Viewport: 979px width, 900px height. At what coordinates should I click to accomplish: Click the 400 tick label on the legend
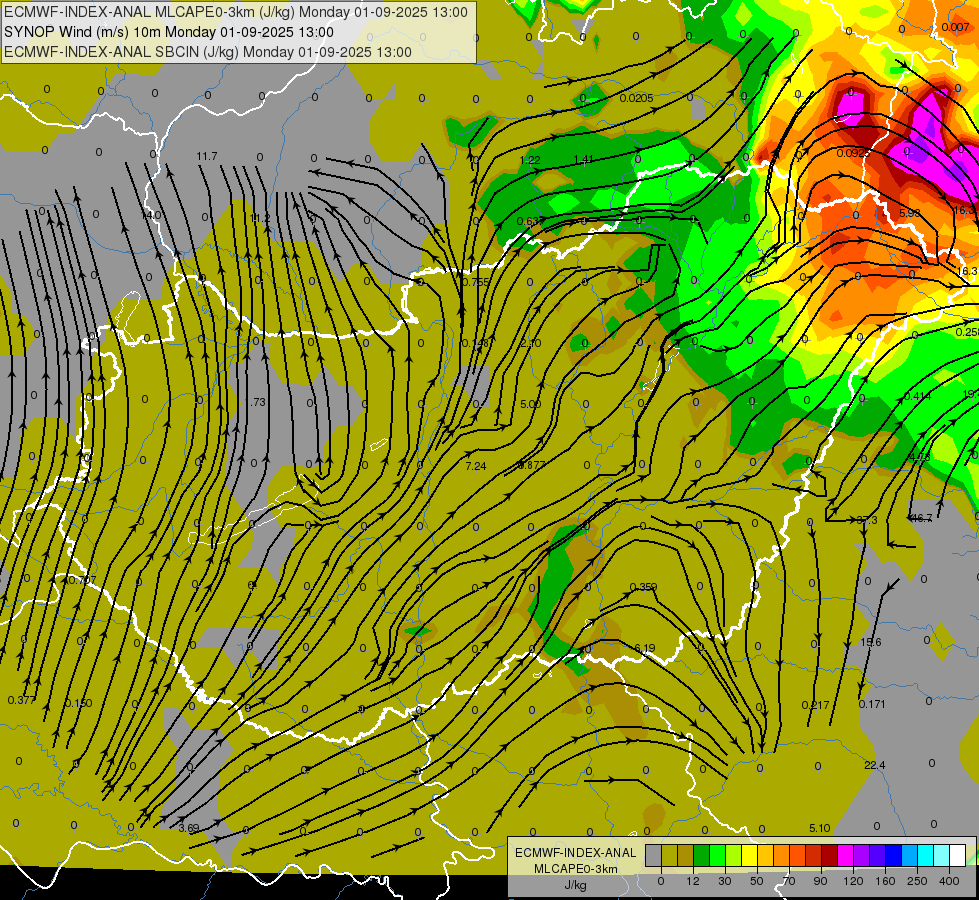tap(949, 881)
